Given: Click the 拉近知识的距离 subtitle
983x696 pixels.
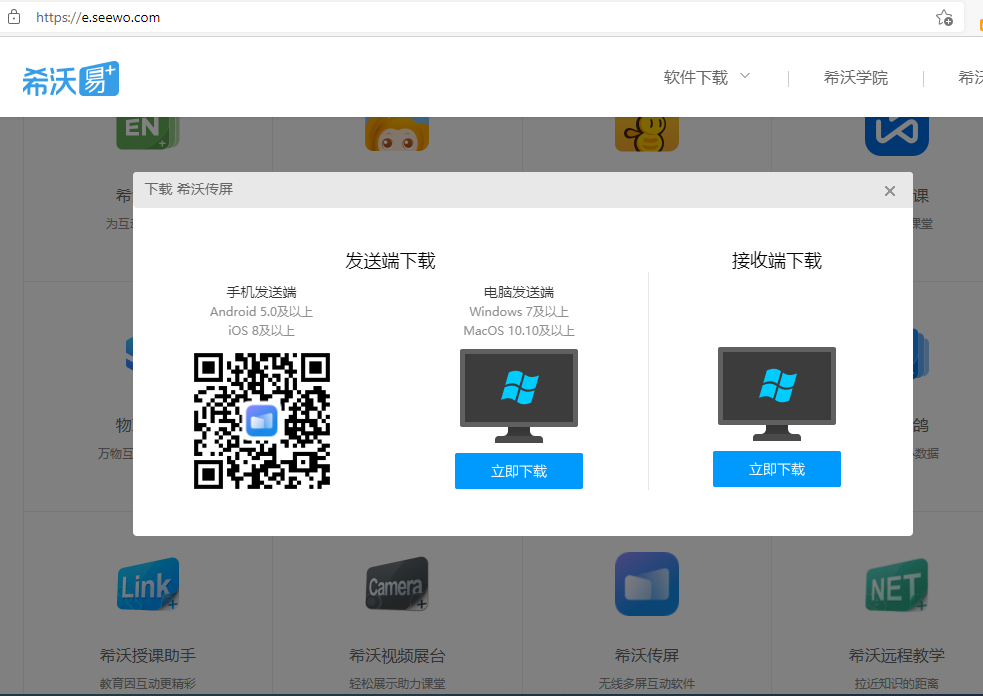Looking at the screenshot, I should tap(896, 683).
